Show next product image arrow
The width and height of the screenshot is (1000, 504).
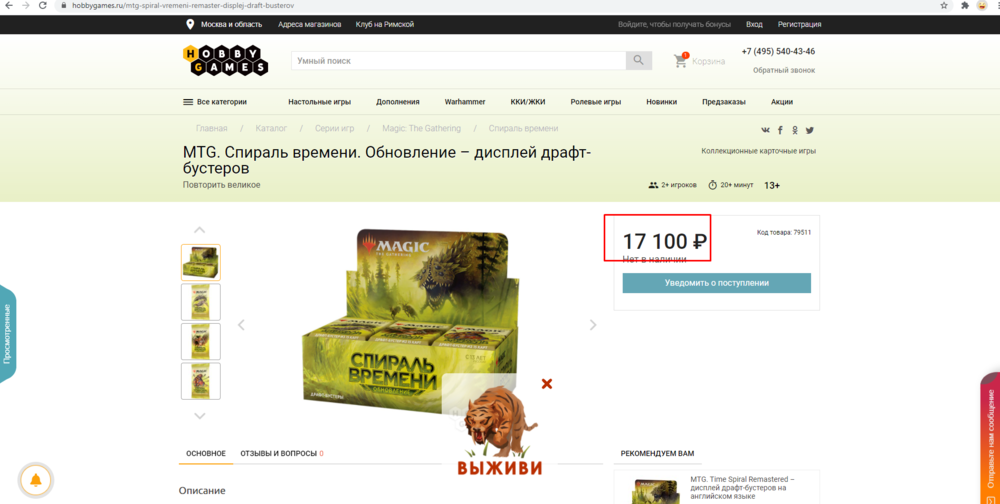click(x=593, y=325)
